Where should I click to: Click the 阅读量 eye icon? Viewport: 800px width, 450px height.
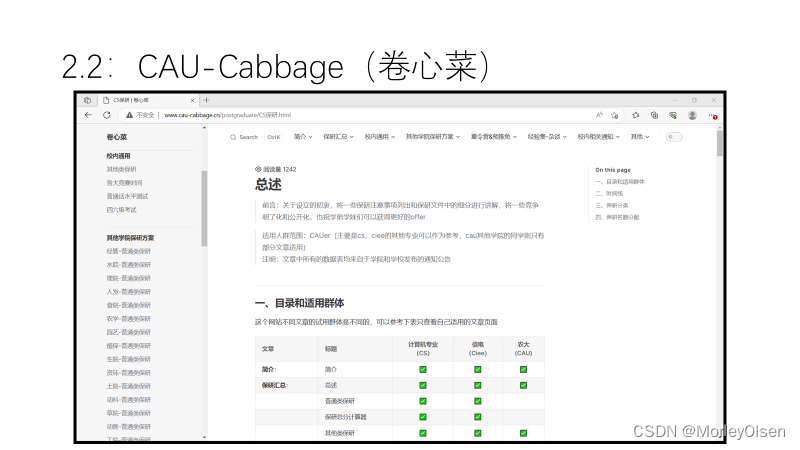(x=258, y=169)
